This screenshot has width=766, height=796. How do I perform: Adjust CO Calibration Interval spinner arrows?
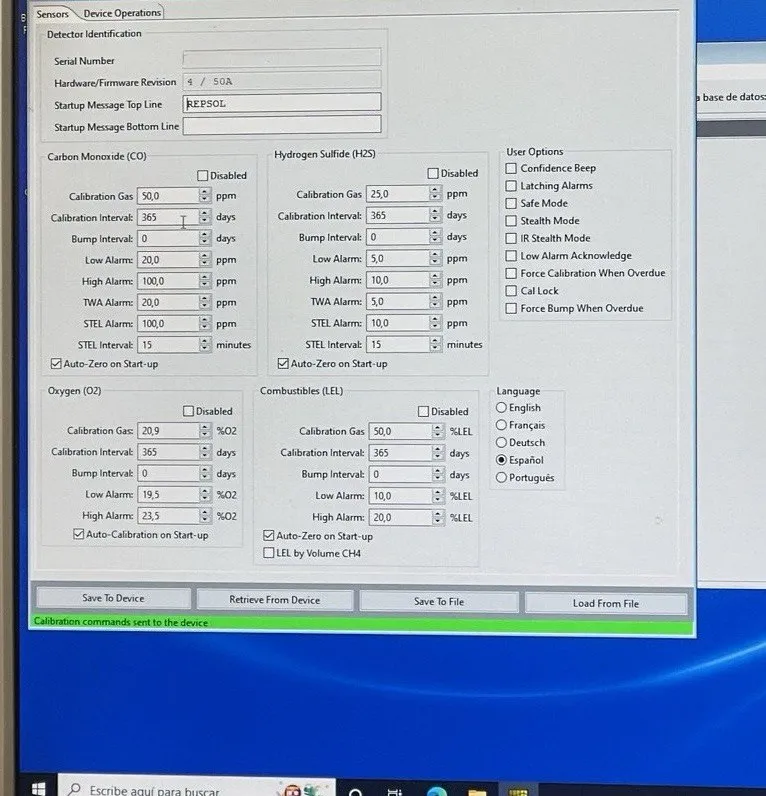pos(205,217)
